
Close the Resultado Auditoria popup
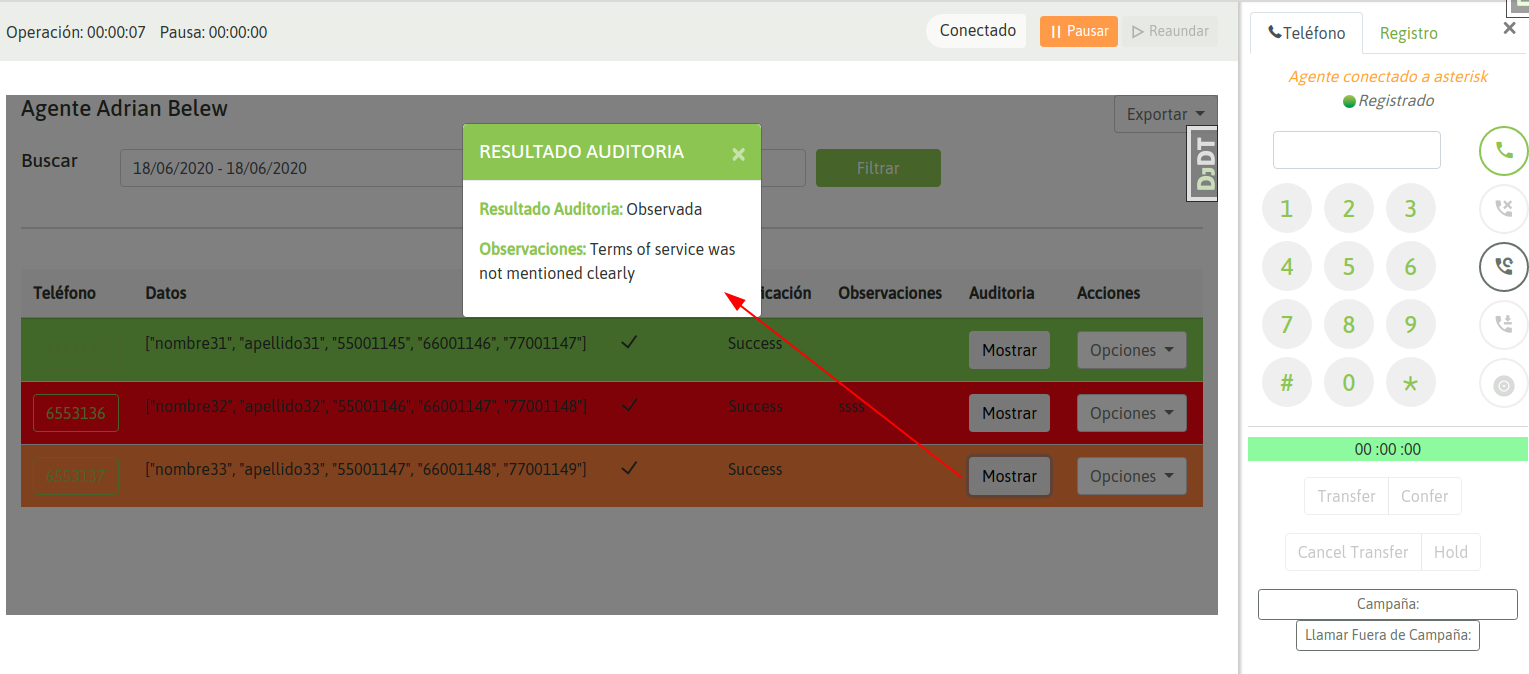pyautogui.click(x=738, y=154)
